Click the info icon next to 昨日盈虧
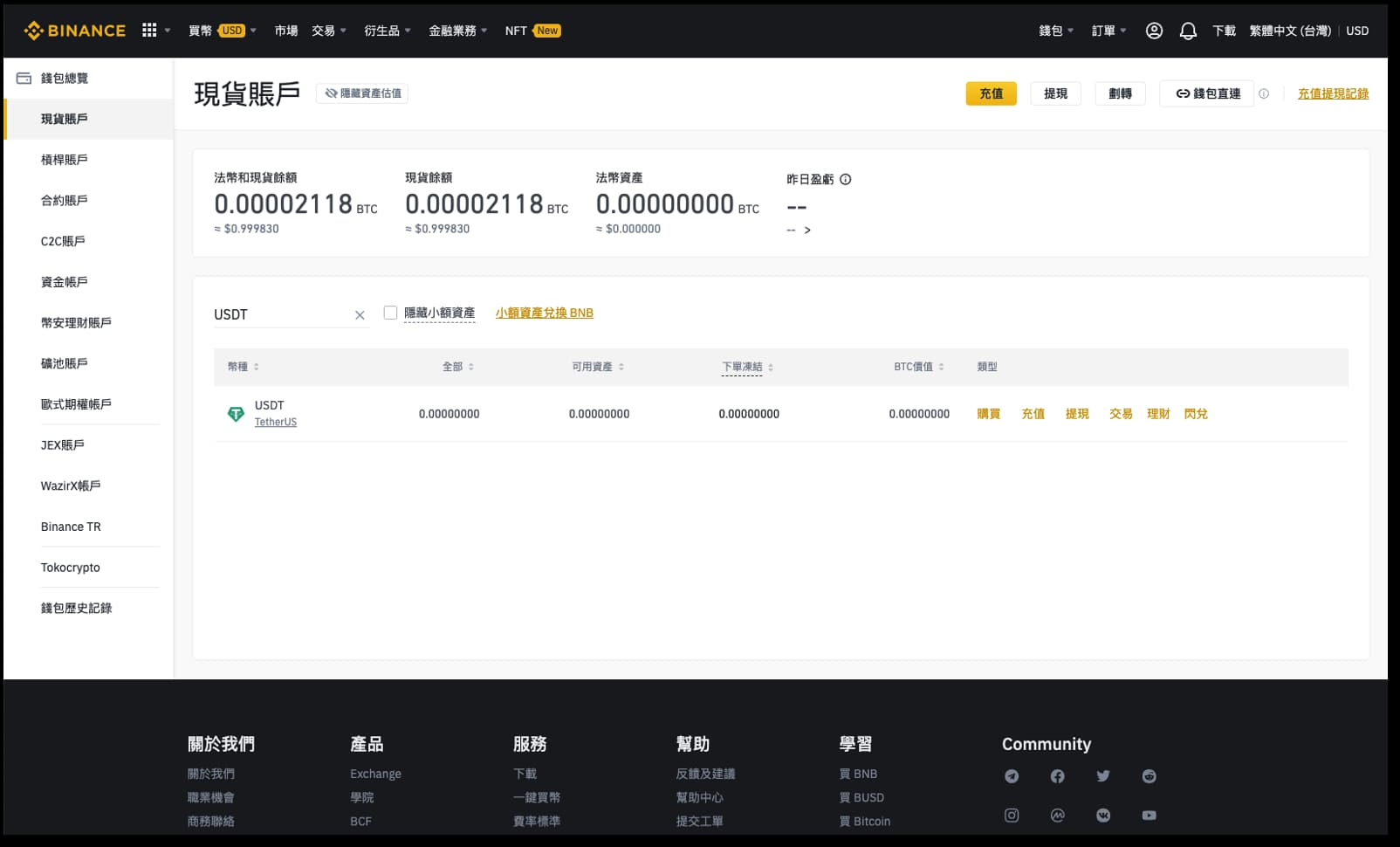1400x847 pixels. click(844, 179)
